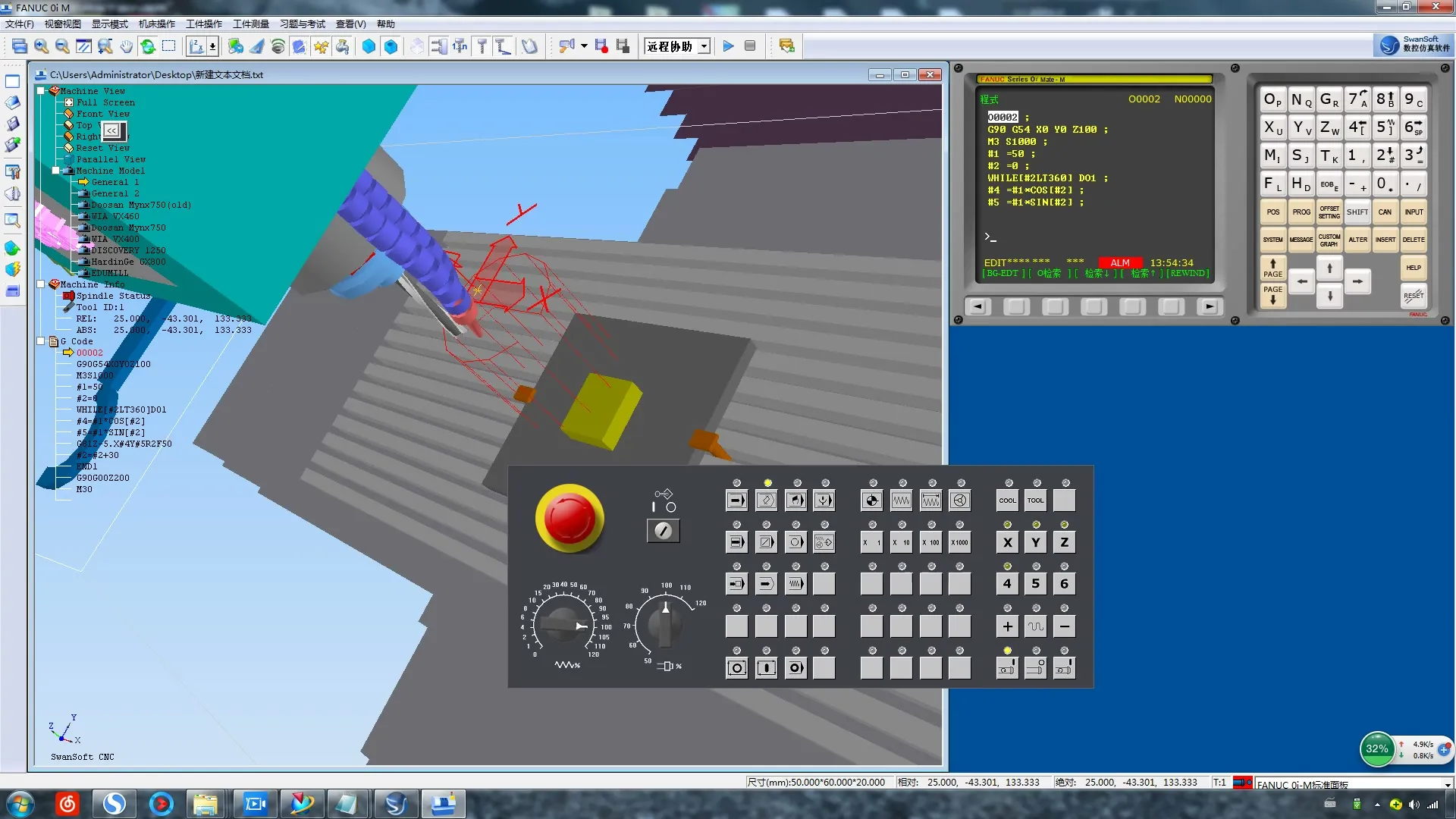Open the 工件测量 menu
The image size is (1456, 819).
point(250,24)
